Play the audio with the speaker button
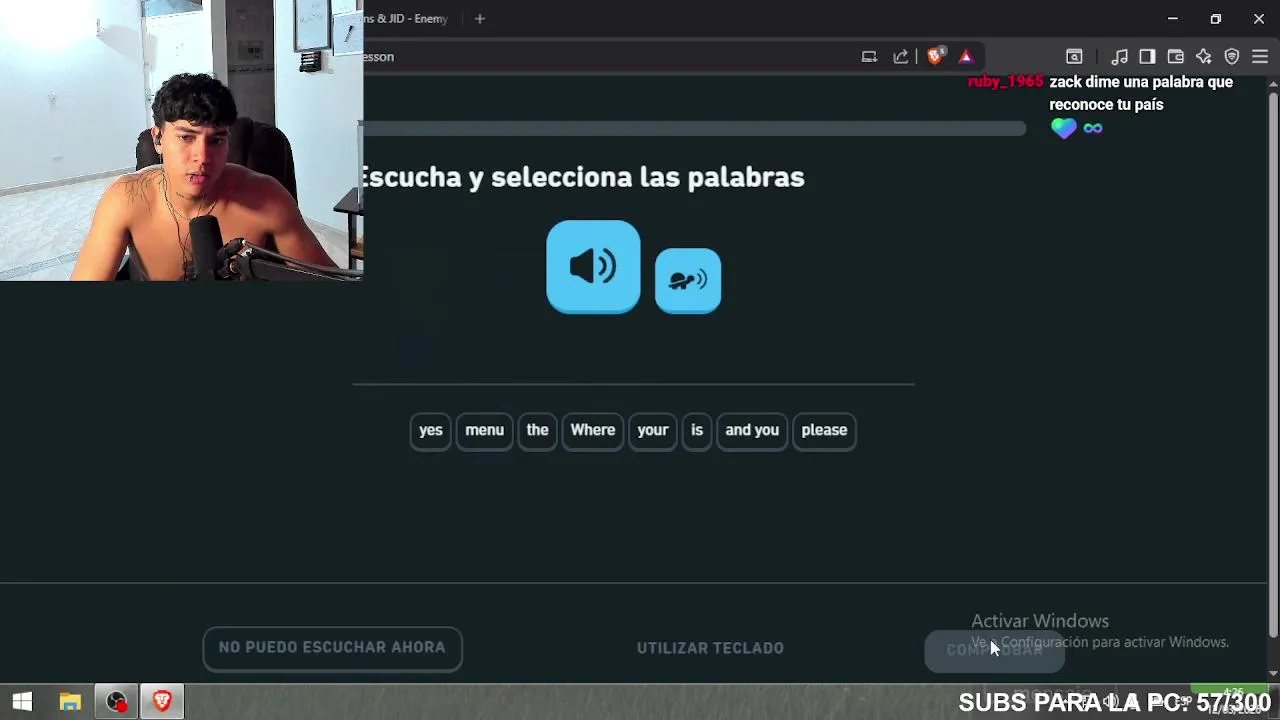 593,267
